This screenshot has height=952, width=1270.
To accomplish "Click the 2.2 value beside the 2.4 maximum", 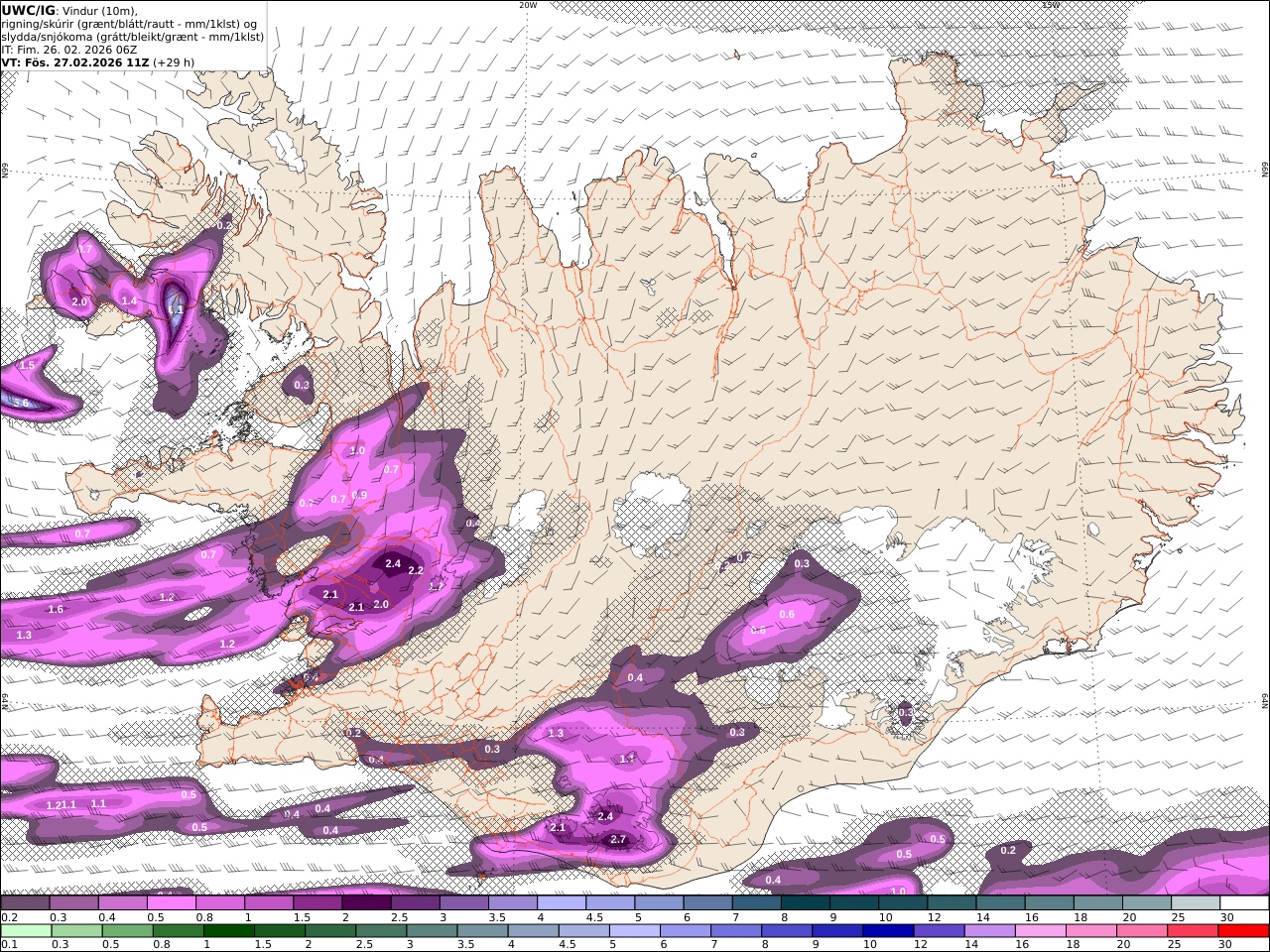I will (416, 571).
